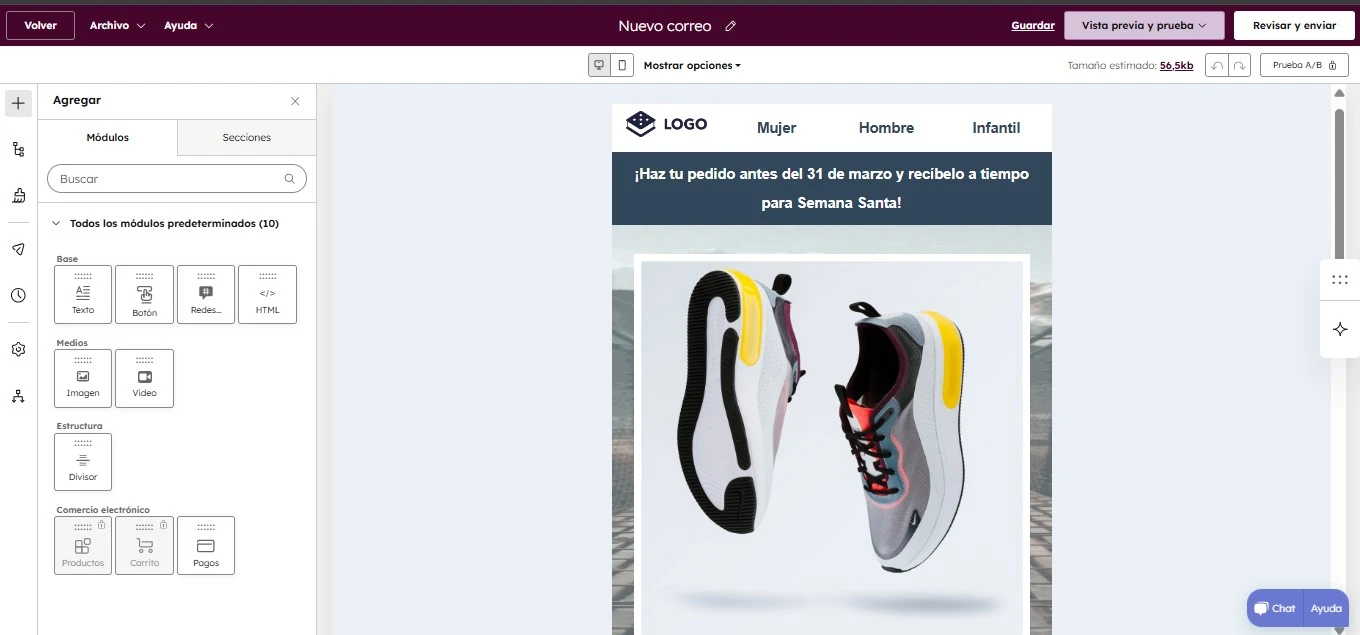Select the HTML module
The height and width of the screenshot is (635, 1360).
[267, 293]
